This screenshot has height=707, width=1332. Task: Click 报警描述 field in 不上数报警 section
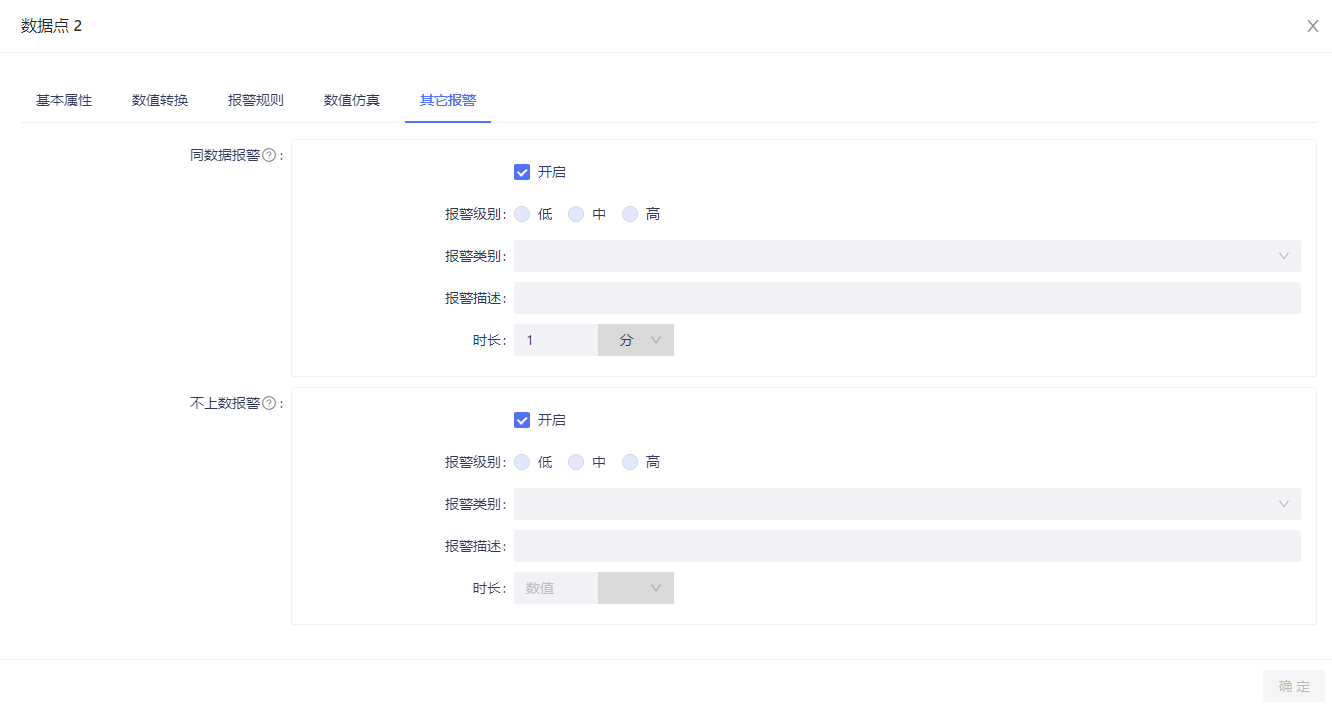[907, 546]
